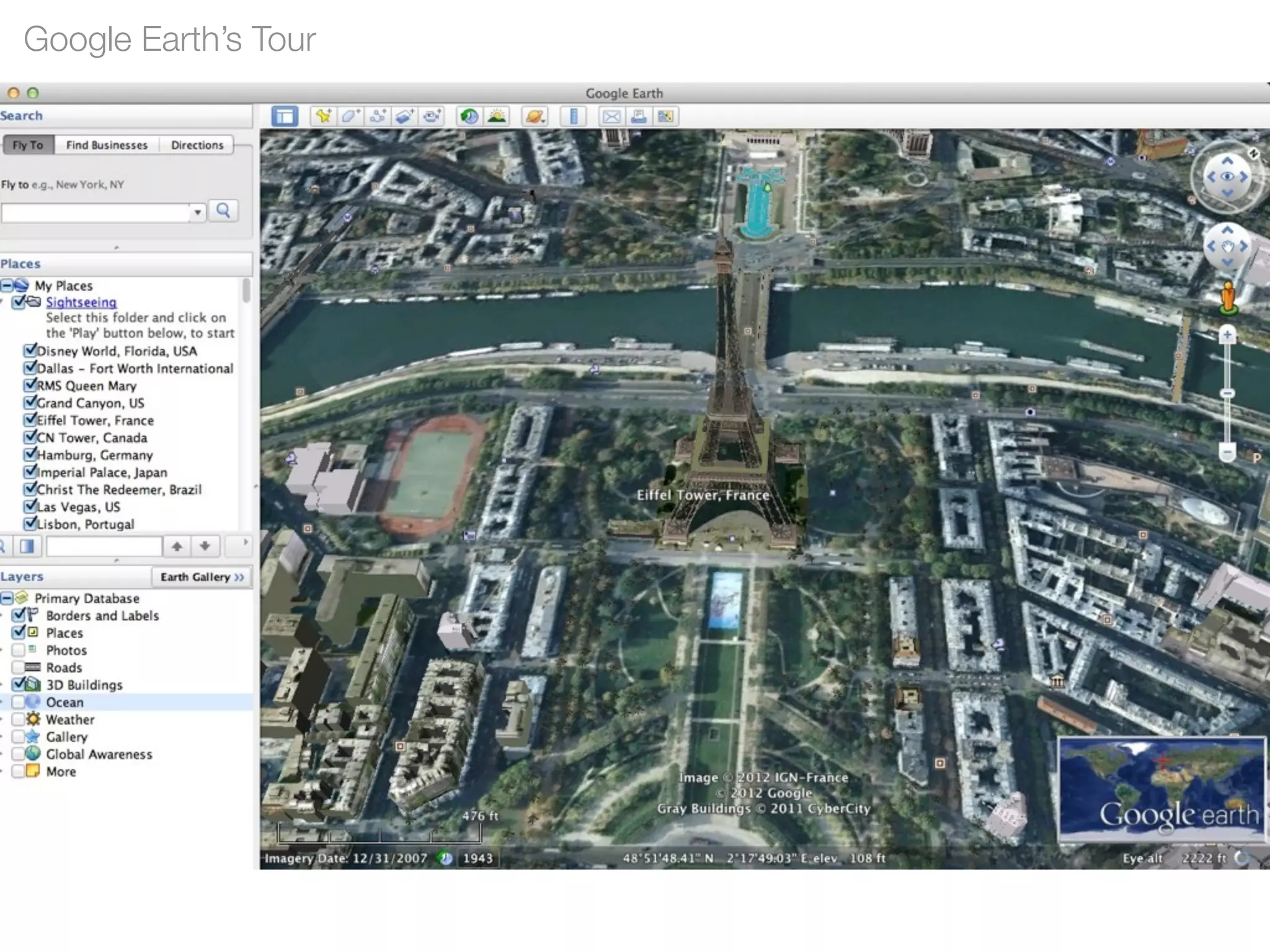
Task: Click the north N compass marker
Action: point(1253,153)
